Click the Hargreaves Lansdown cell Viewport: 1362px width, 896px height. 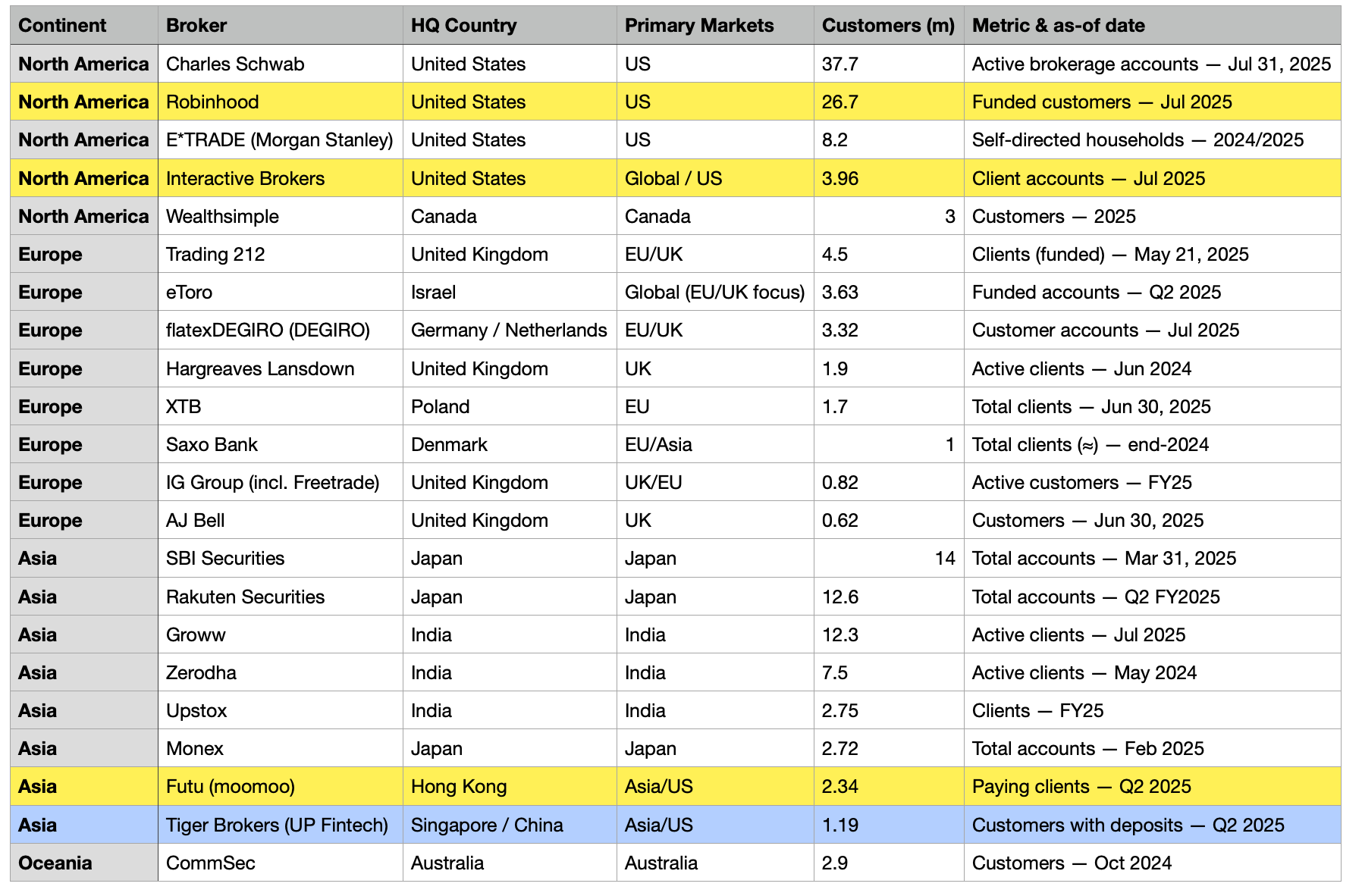pos(281,368)
